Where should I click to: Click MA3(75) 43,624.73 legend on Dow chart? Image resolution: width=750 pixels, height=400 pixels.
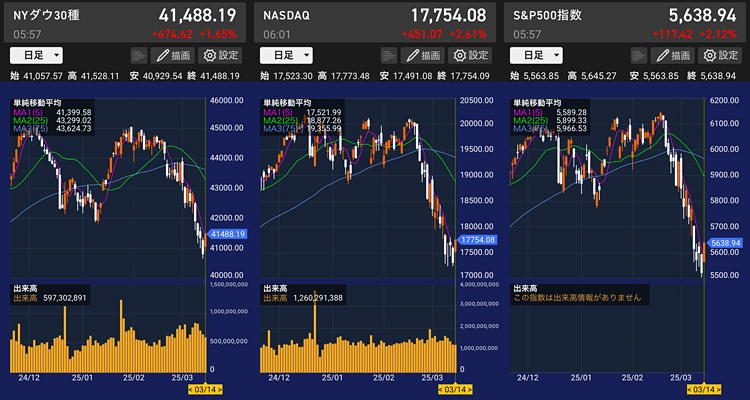tap(51, 128)
